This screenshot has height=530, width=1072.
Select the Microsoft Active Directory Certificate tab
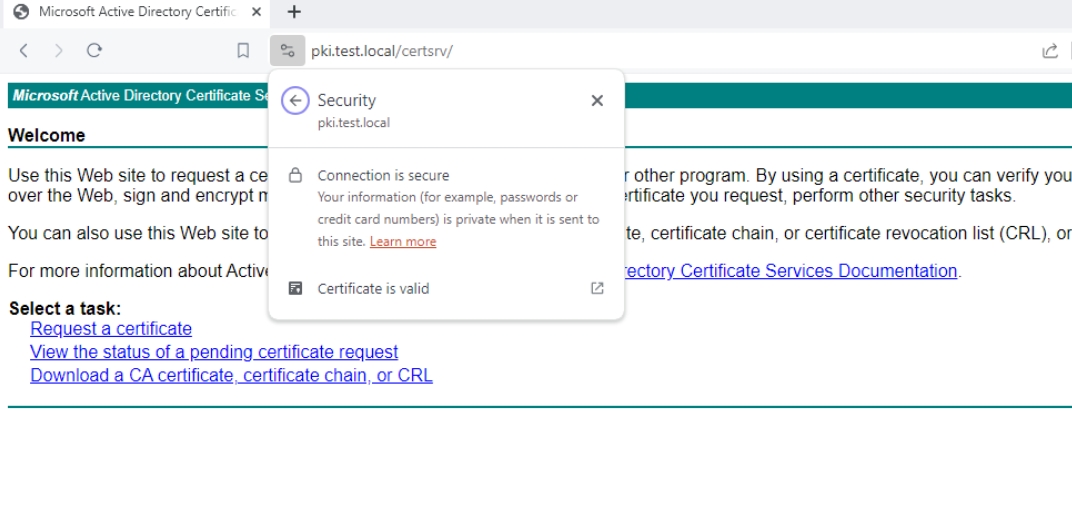pos(137,12)
